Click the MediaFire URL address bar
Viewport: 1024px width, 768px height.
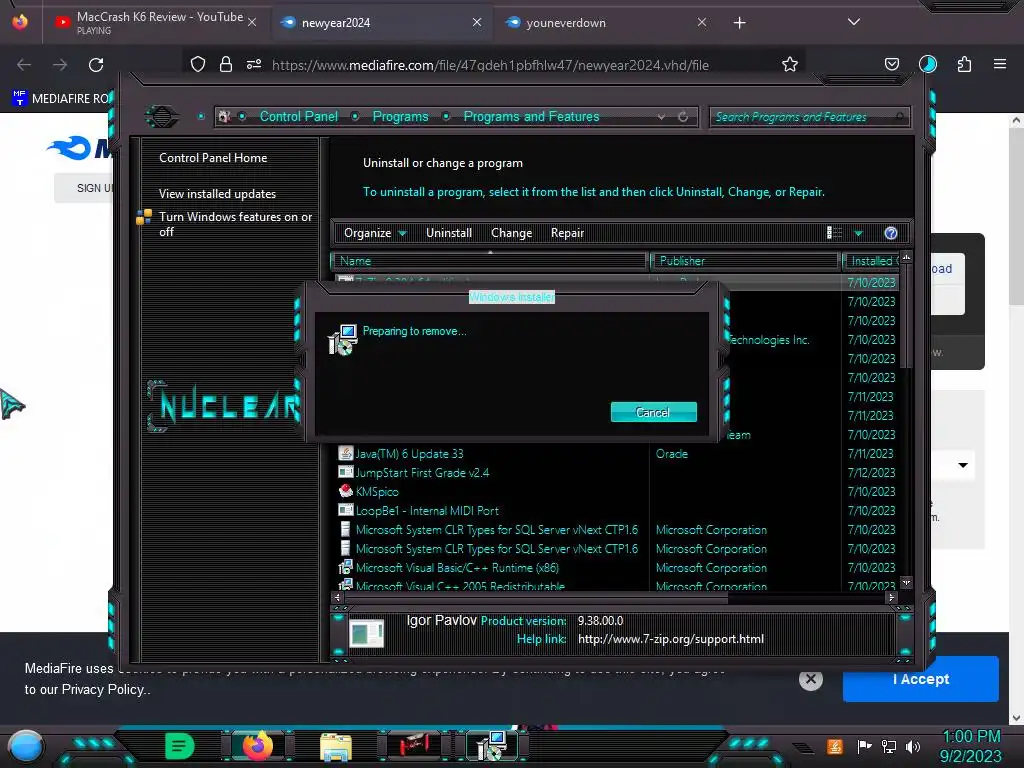tap(490, 65)
